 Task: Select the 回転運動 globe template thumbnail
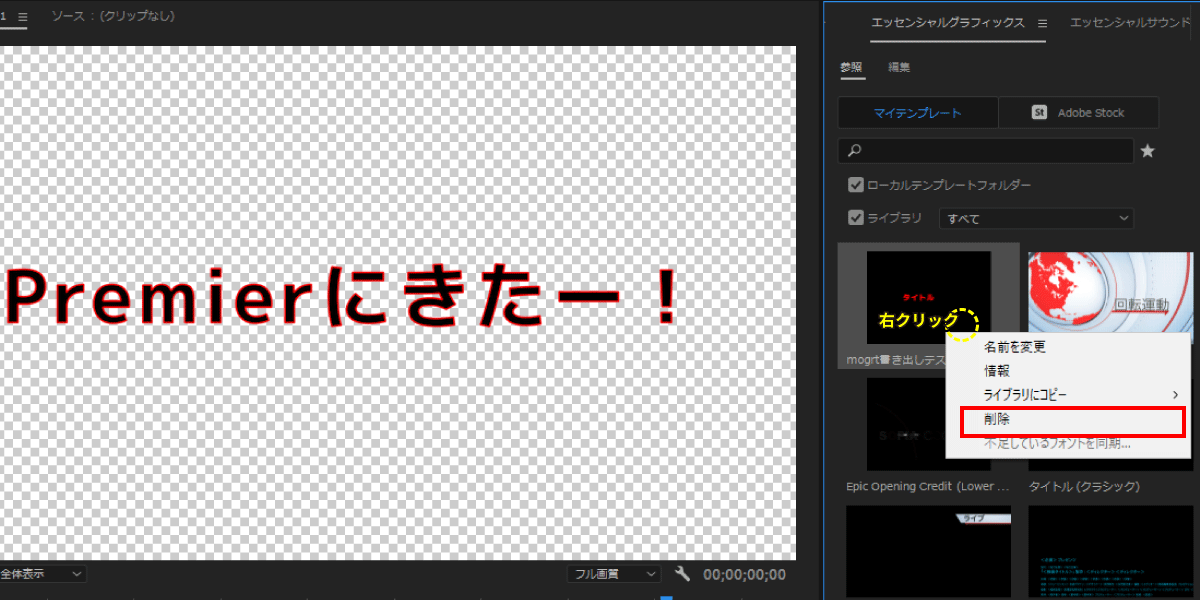[x=1110, y=292]
